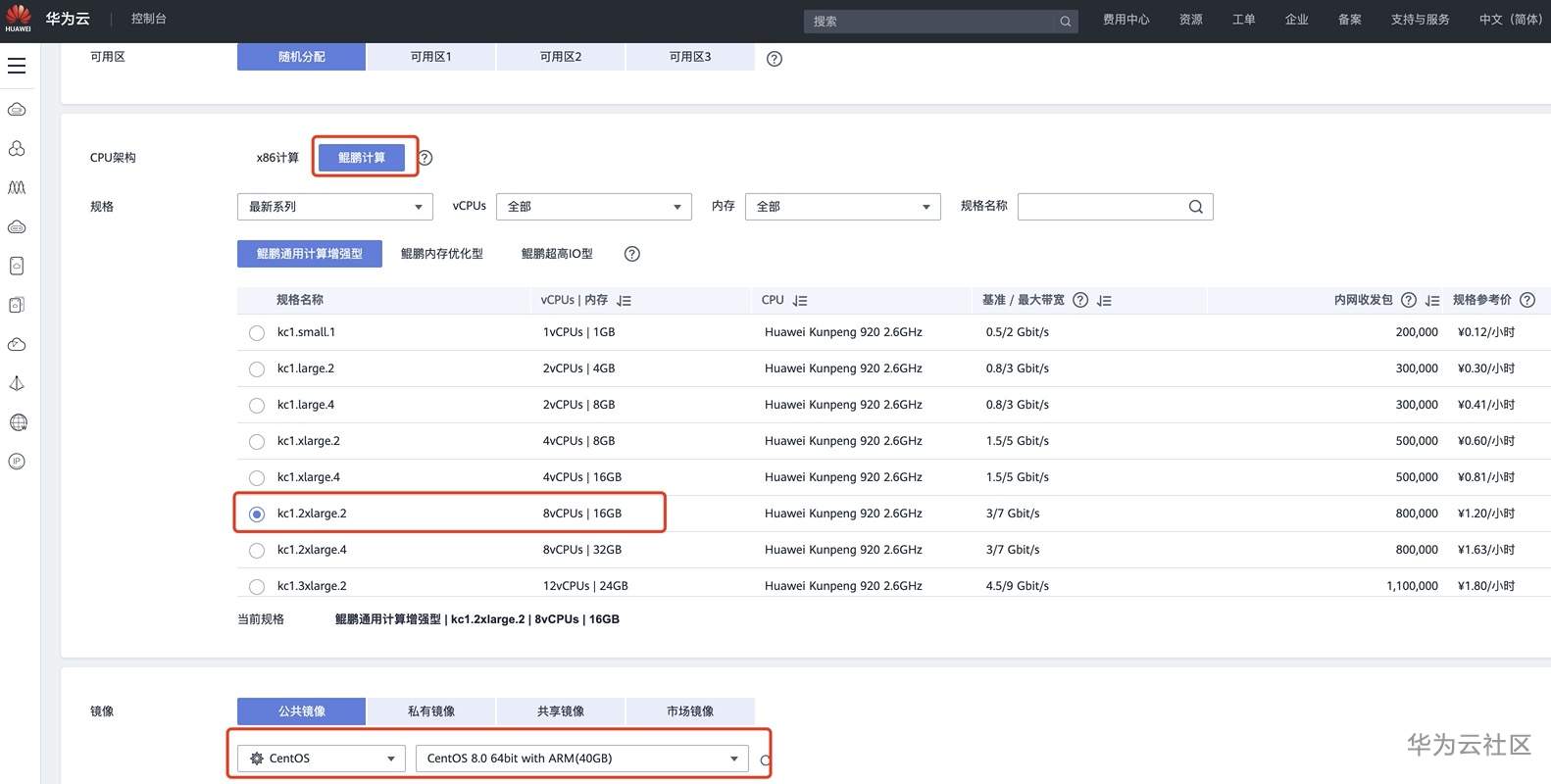
Task: Click search icon in 规格名称 field
Action: coord(1196,207)
